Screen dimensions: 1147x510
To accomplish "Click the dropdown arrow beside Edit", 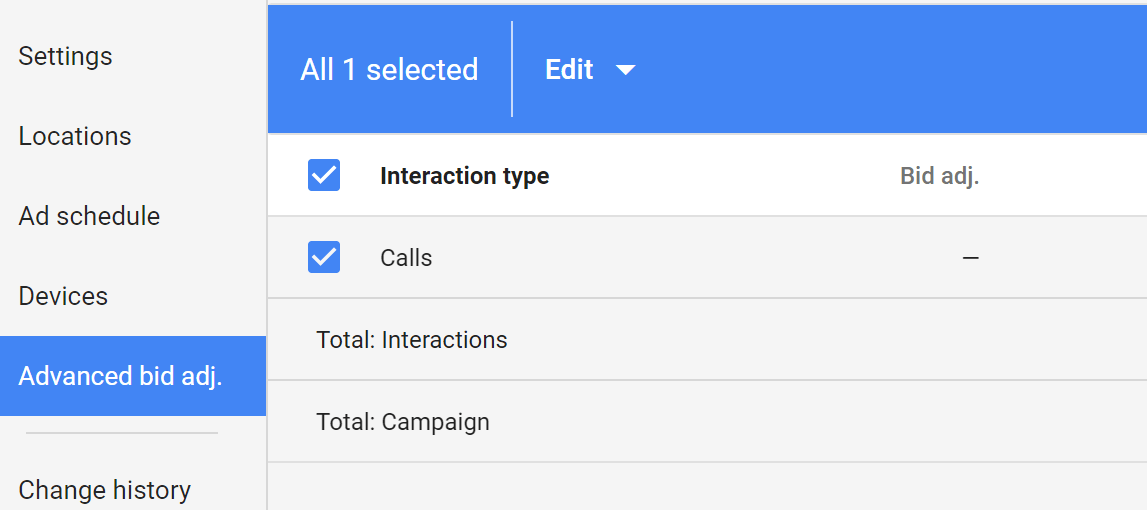I will click(x=626, y=70).
